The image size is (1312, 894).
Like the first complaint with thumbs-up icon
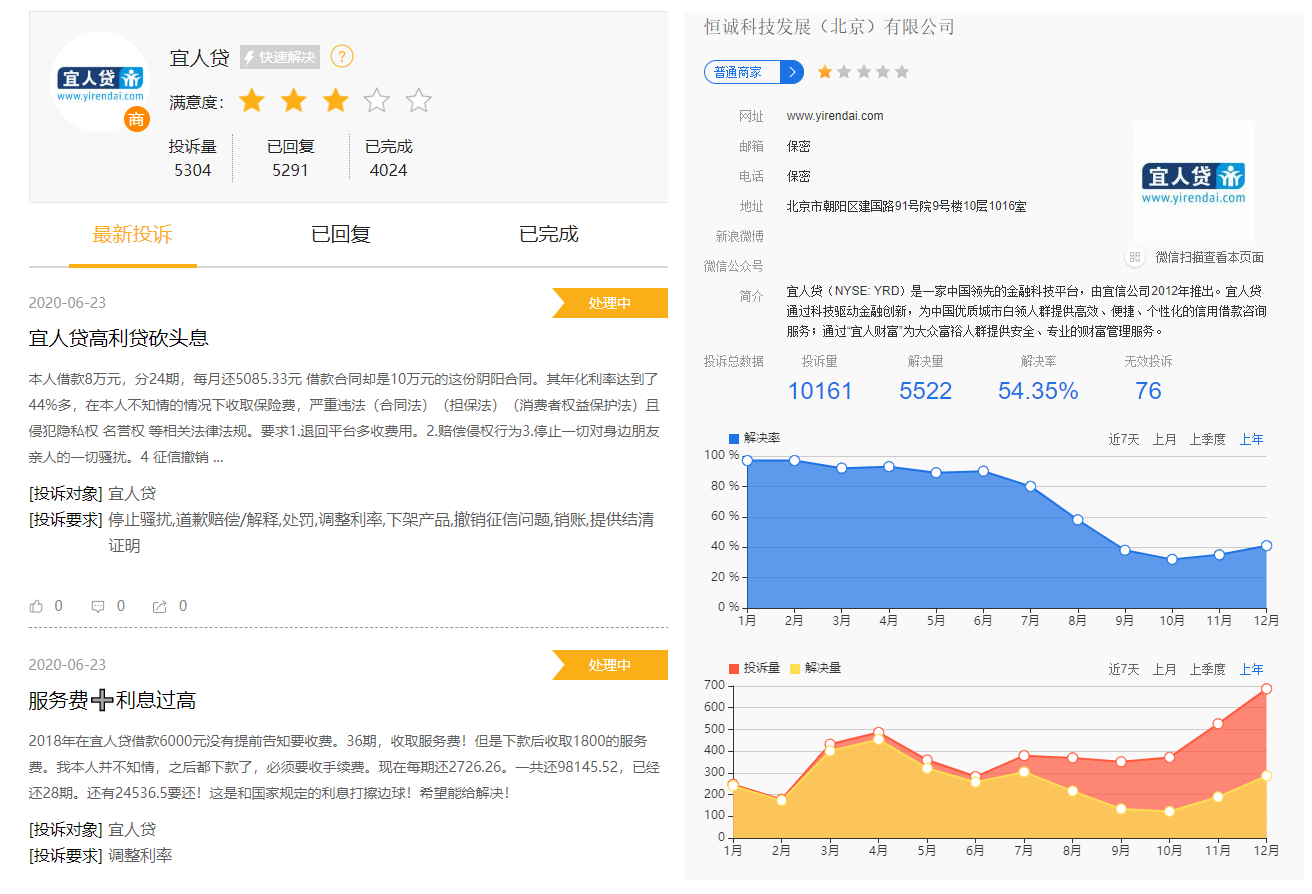point(37,606)
